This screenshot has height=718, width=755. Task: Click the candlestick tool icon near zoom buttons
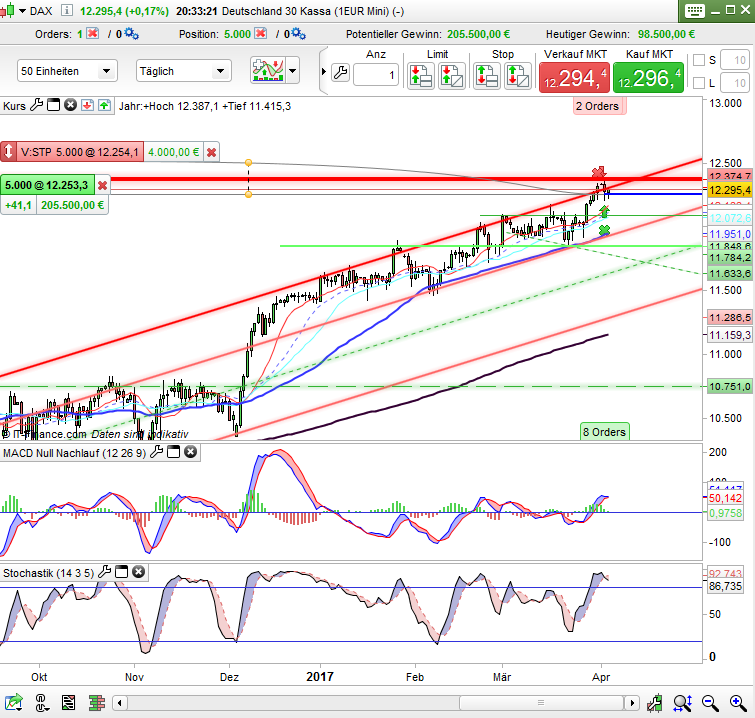pyautogui.click(x=654, y=703)
